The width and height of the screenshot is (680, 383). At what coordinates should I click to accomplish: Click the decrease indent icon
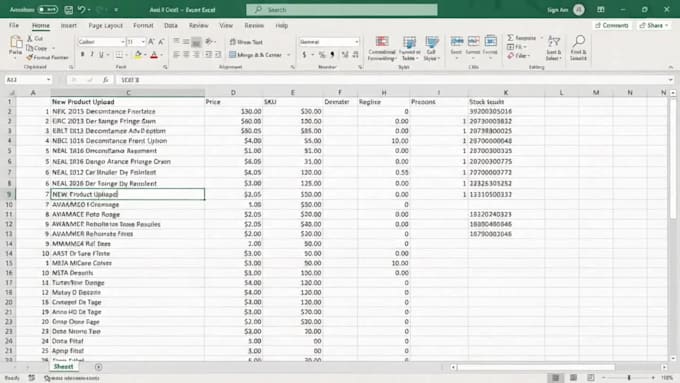click(209, 55)
